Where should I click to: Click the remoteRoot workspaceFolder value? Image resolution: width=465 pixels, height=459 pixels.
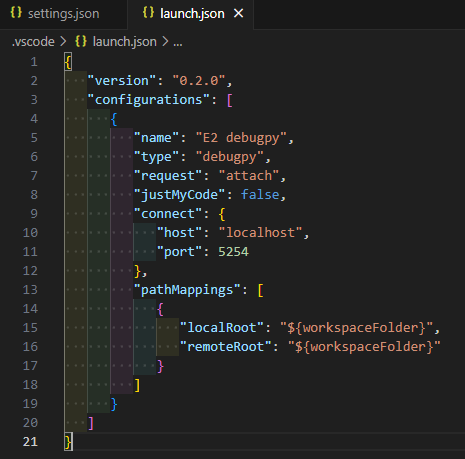364,347
